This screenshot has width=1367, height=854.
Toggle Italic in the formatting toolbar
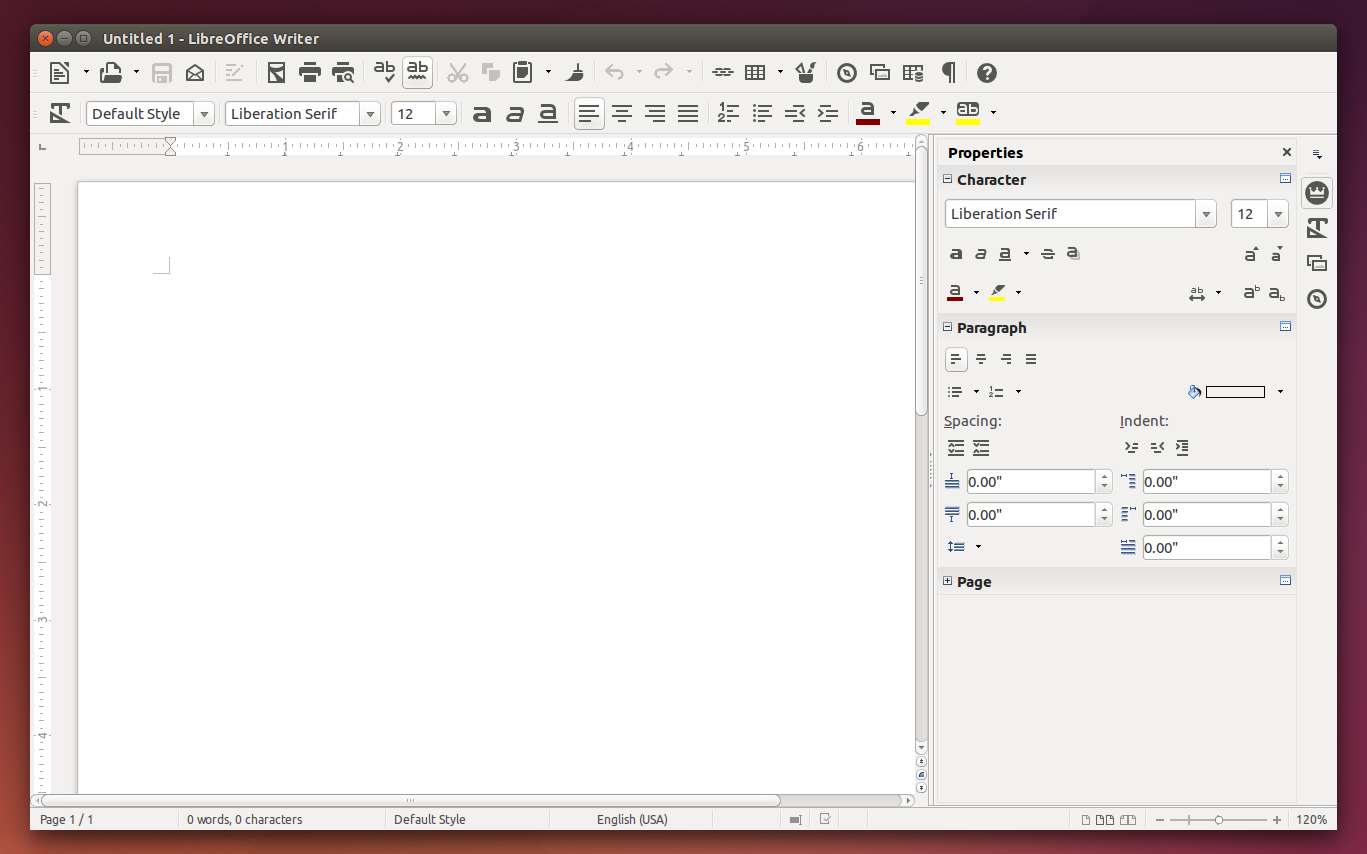click(x=515, y=113)
